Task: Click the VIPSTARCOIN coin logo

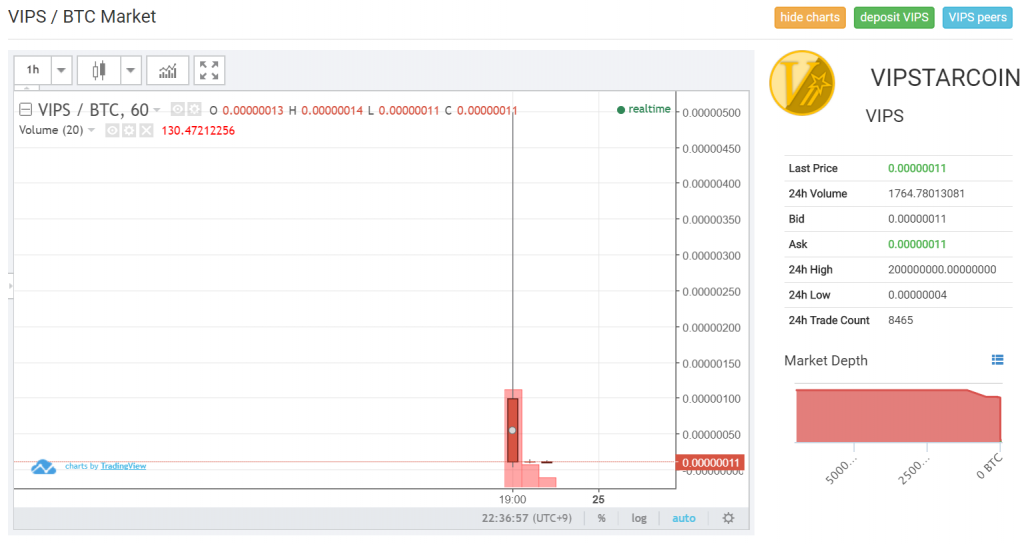Action: (x=802, y=84)
